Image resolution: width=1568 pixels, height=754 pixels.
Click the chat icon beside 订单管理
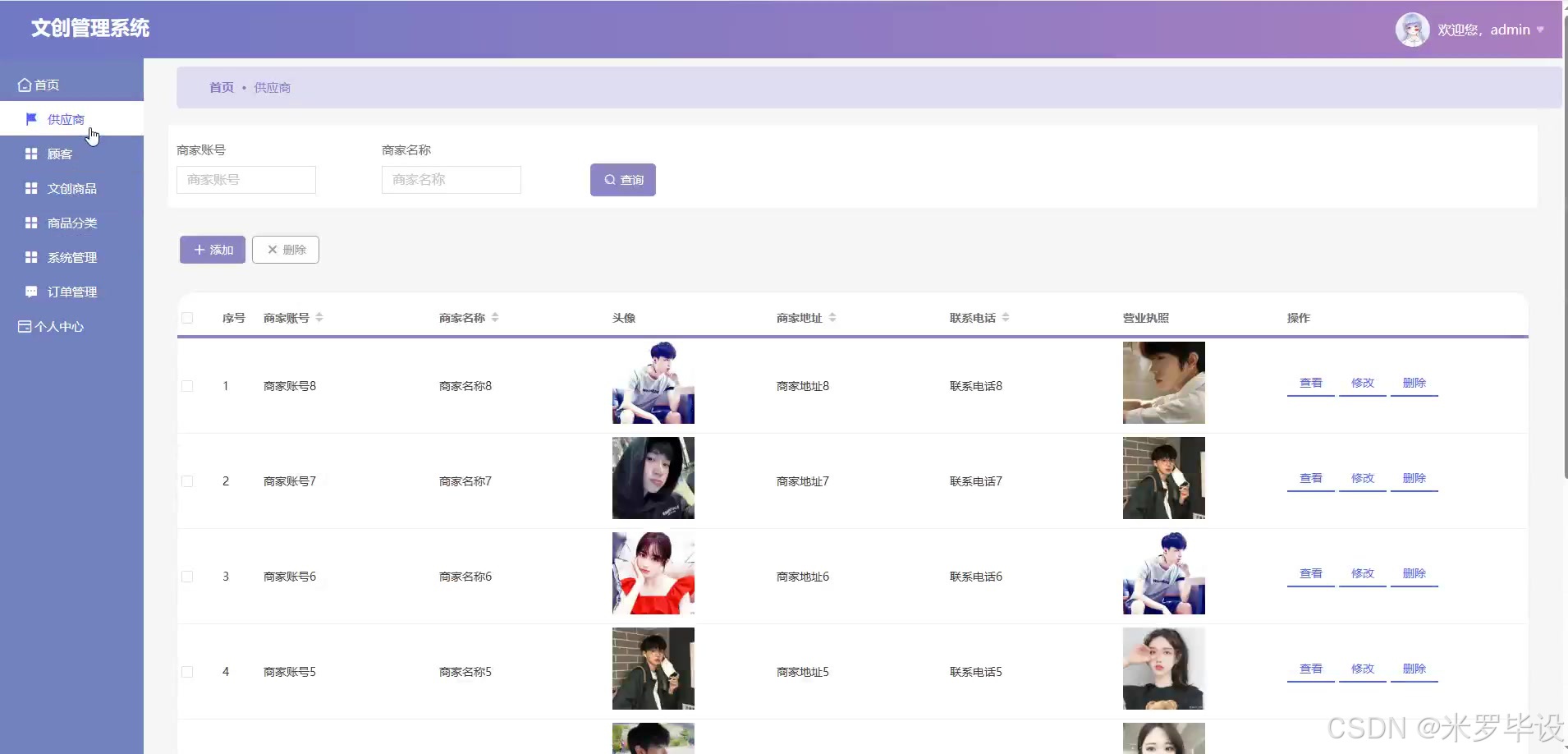[31, 292]
